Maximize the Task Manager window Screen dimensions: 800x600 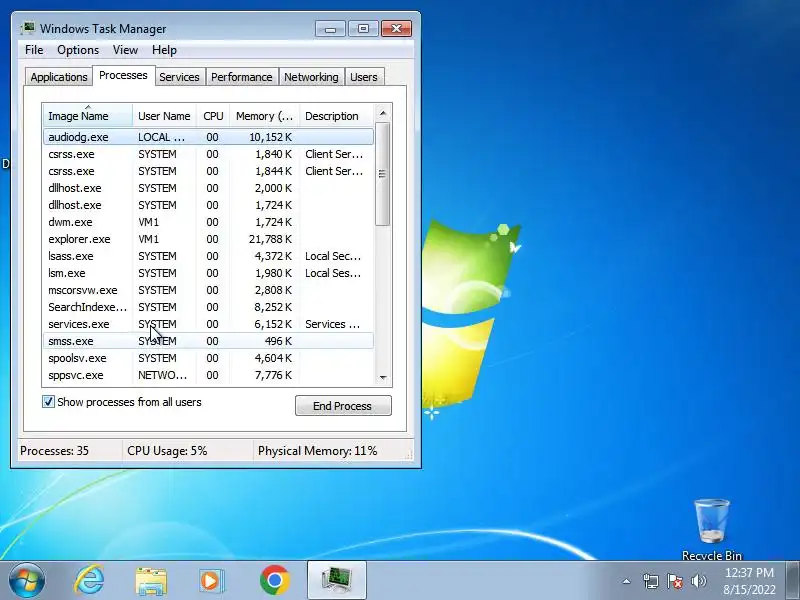pyautogui.click(x=363, y=29)
